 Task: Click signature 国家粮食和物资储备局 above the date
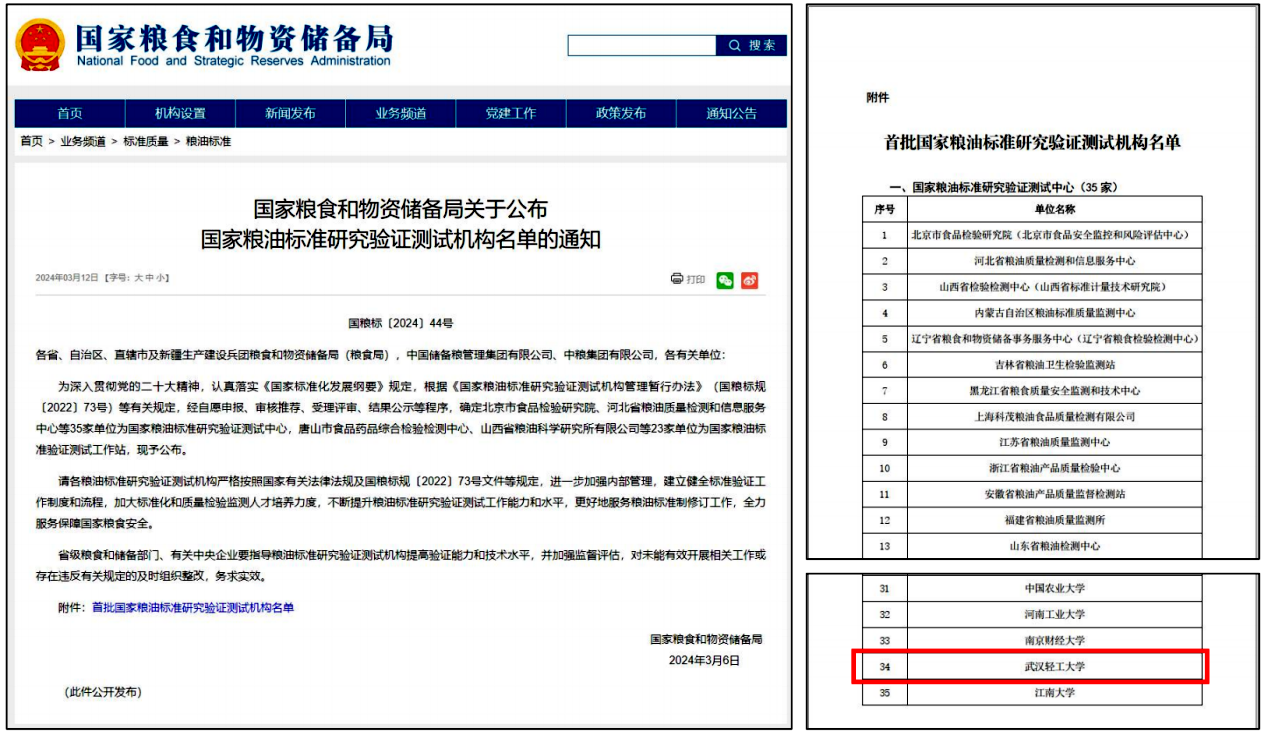[706, 639]
